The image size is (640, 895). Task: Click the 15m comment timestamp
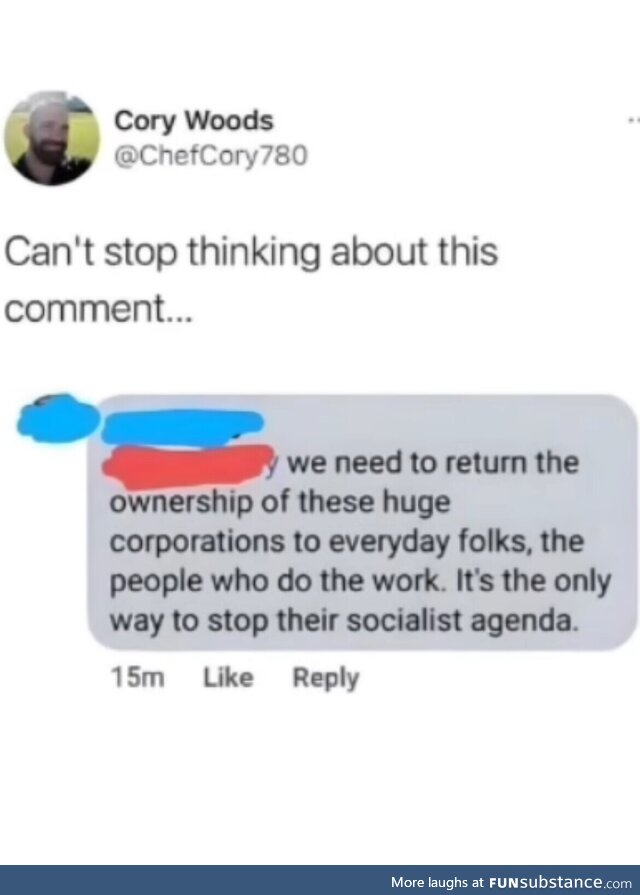click(138, 678)
